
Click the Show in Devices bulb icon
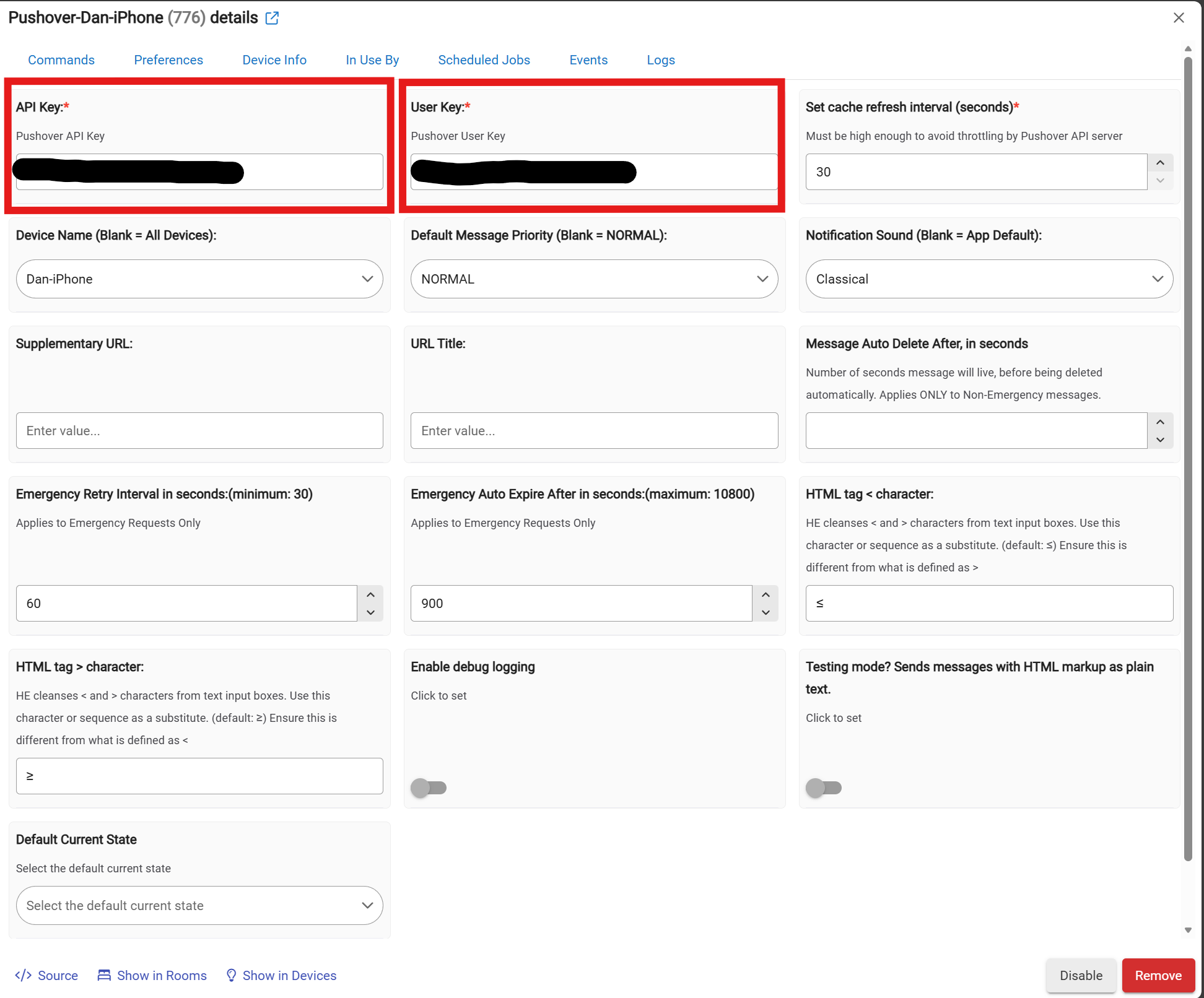(x=231, y=975)
